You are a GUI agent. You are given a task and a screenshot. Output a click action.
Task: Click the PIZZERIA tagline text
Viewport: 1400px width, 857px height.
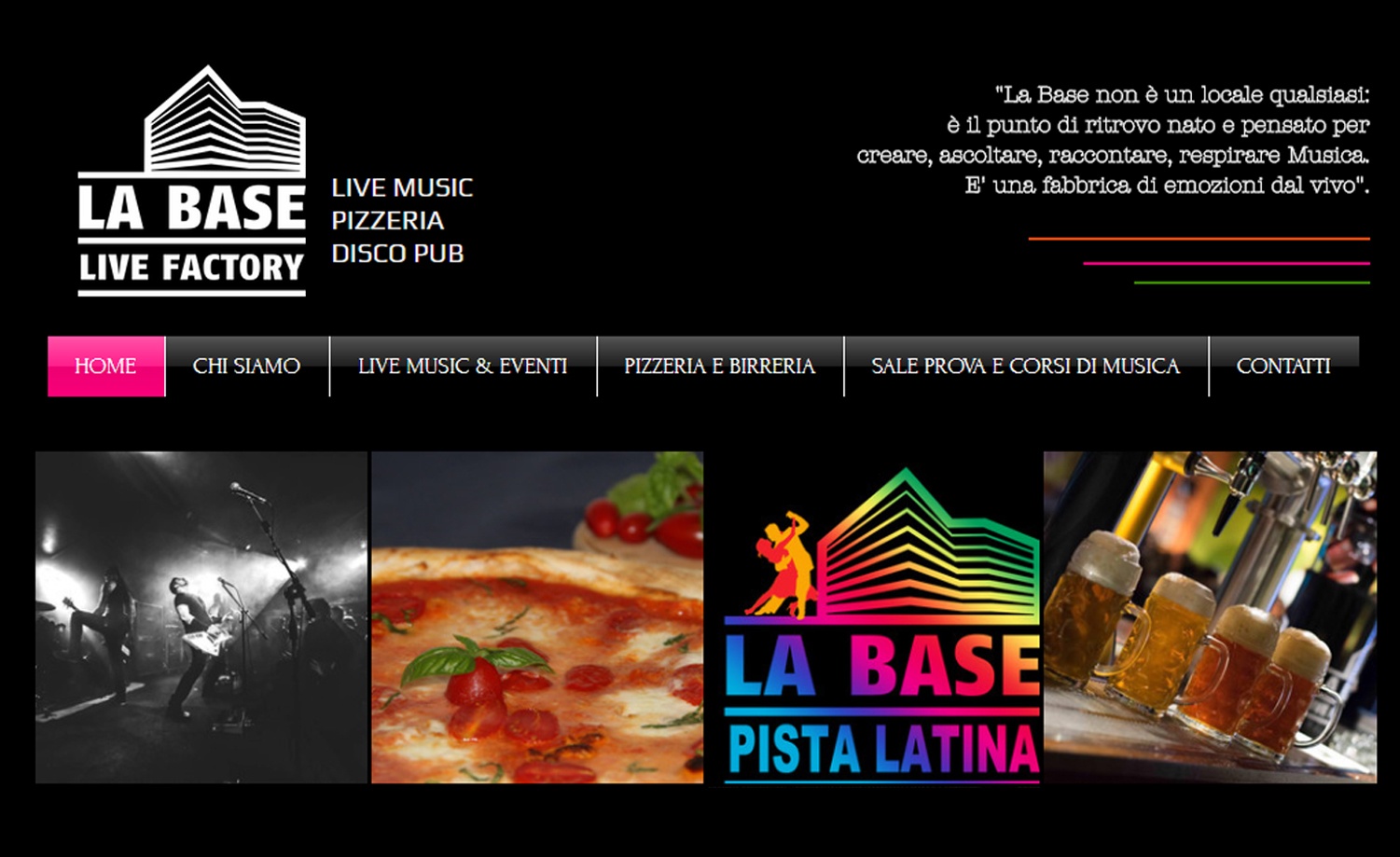388,220
